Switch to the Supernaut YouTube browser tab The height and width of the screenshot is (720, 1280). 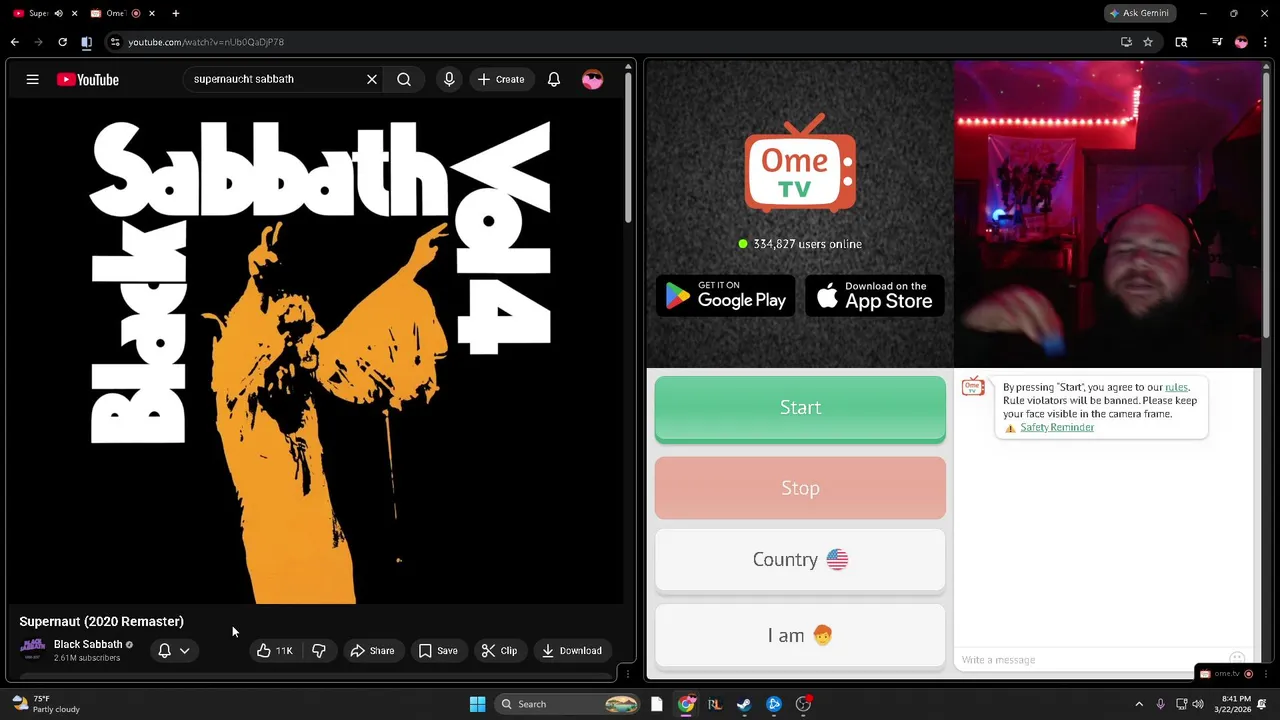[x=38, y=13]
